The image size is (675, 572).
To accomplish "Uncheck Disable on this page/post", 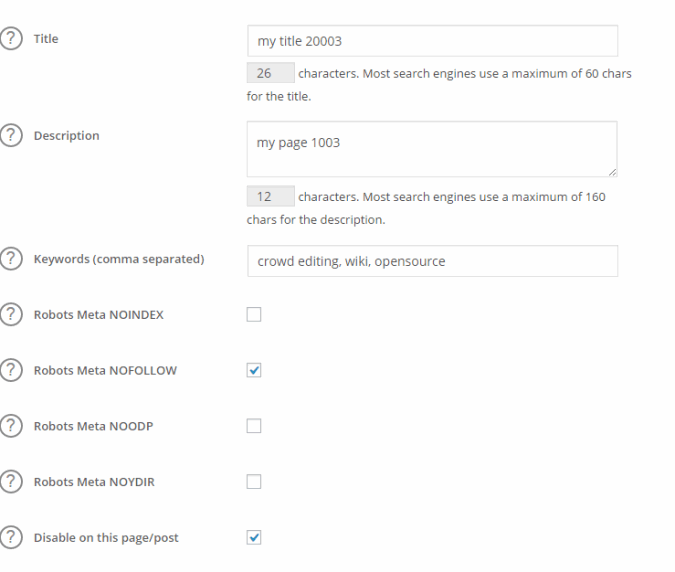I will tap(254, 538).
